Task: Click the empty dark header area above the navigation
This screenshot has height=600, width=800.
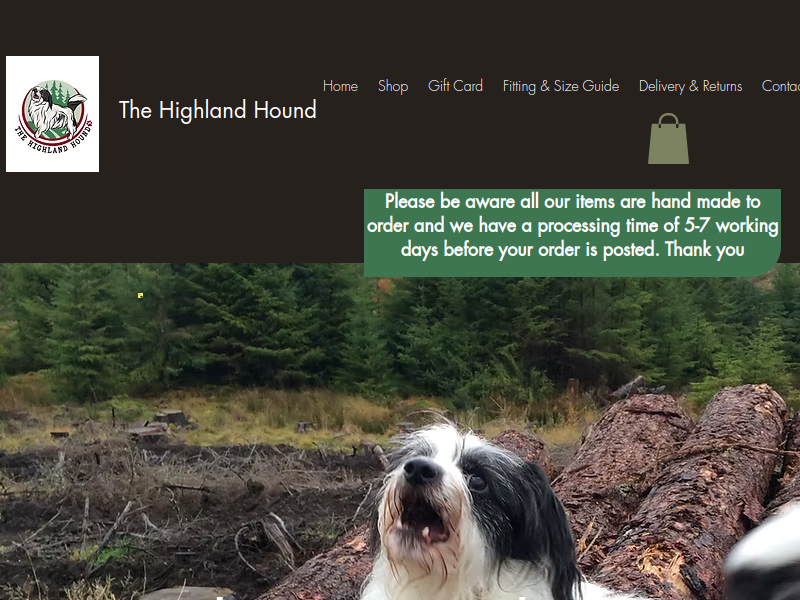Action: [400, 26]
